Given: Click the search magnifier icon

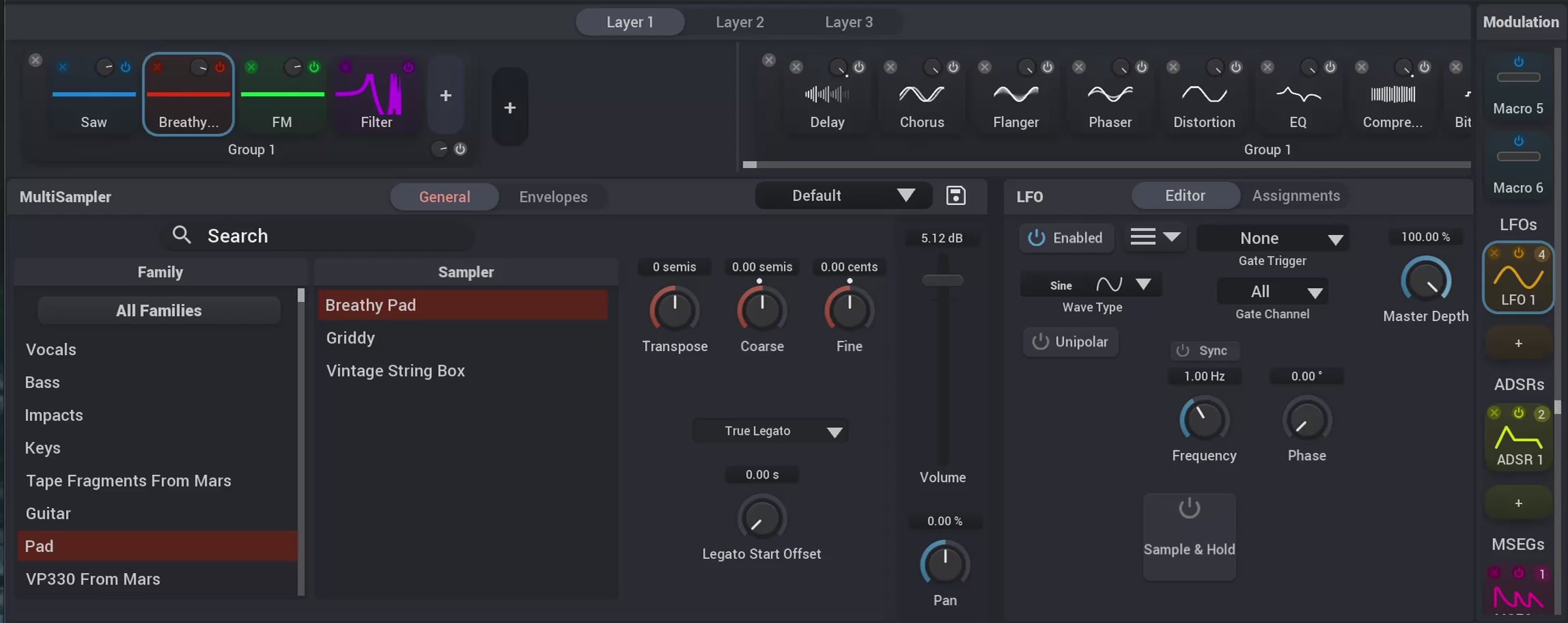Looking at the screenshot, I should click(x=181, y=235).
